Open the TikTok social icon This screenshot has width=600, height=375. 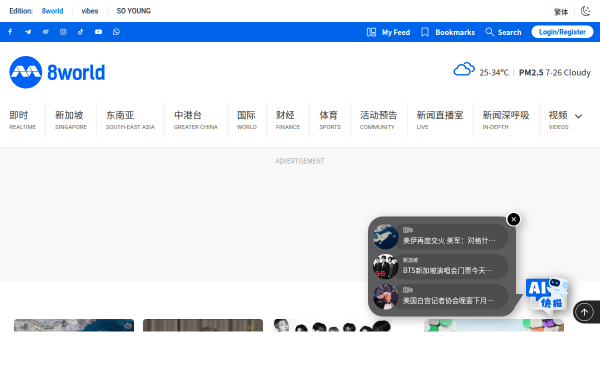(80, 32)
